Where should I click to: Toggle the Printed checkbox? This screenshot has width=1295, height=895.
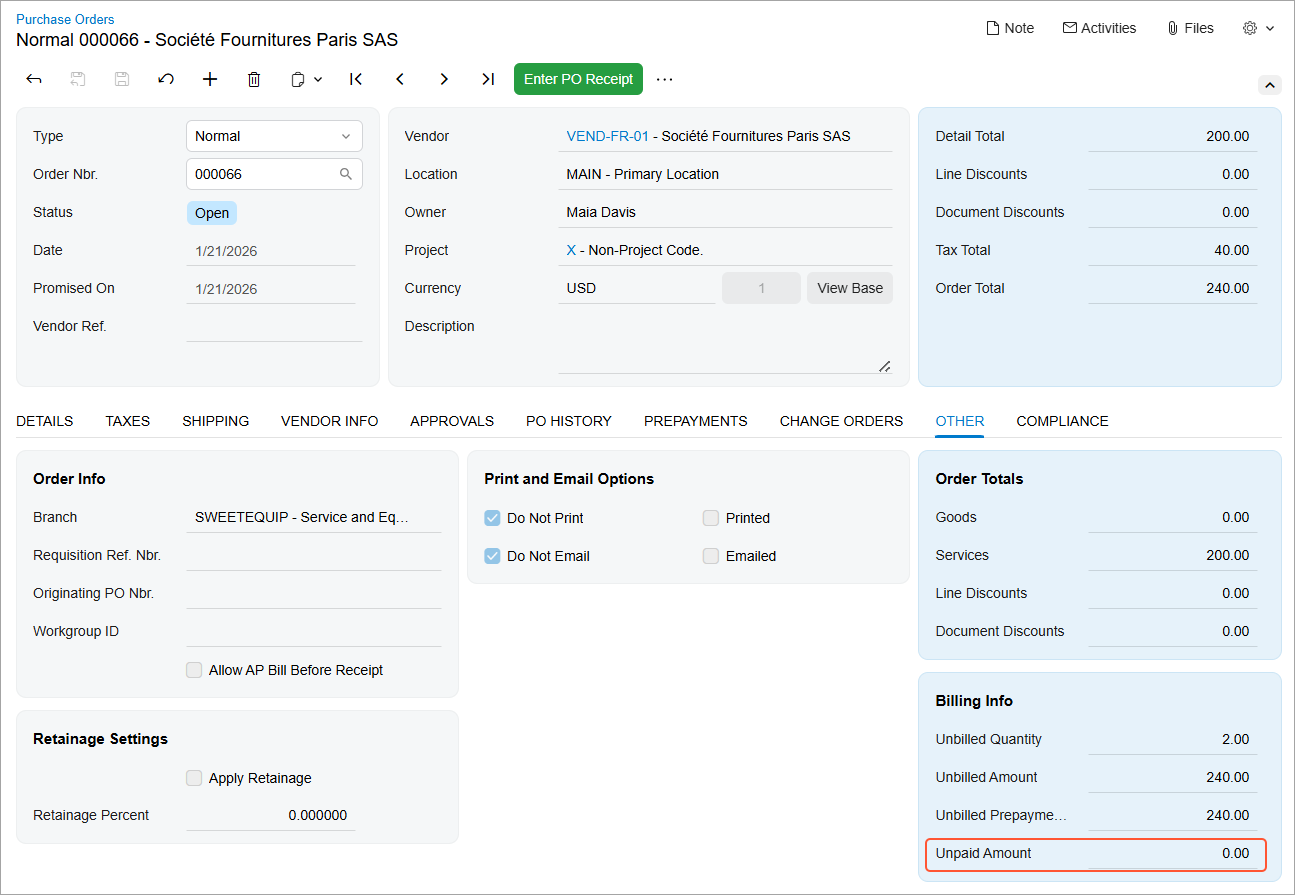[711, 518]
